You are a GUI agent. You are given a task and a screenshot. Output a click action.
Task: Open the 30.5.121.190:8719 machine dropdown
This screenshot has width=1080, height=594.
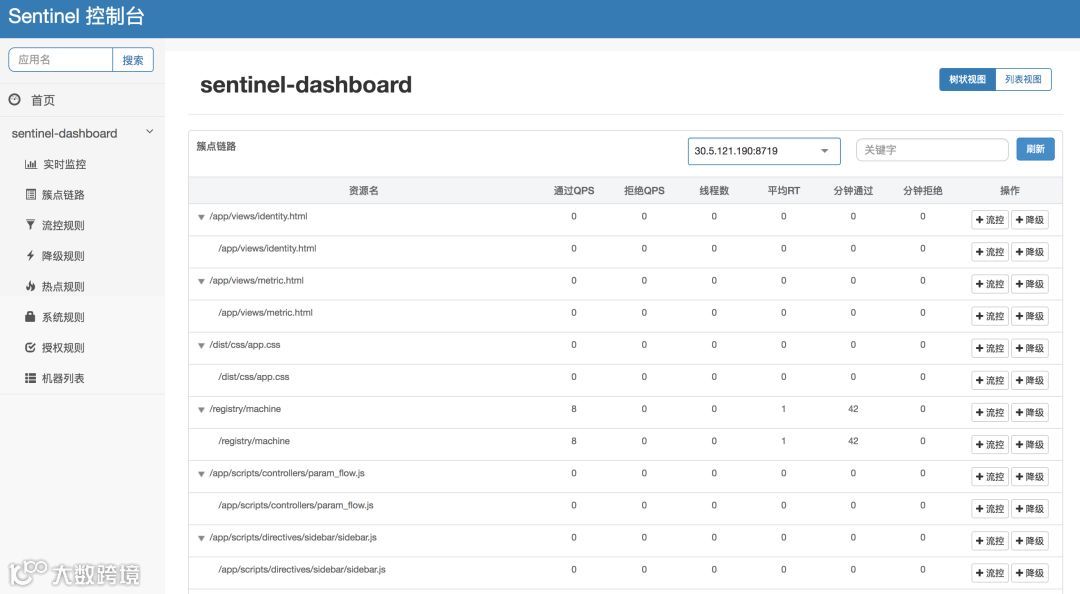(x=764, y=151)
